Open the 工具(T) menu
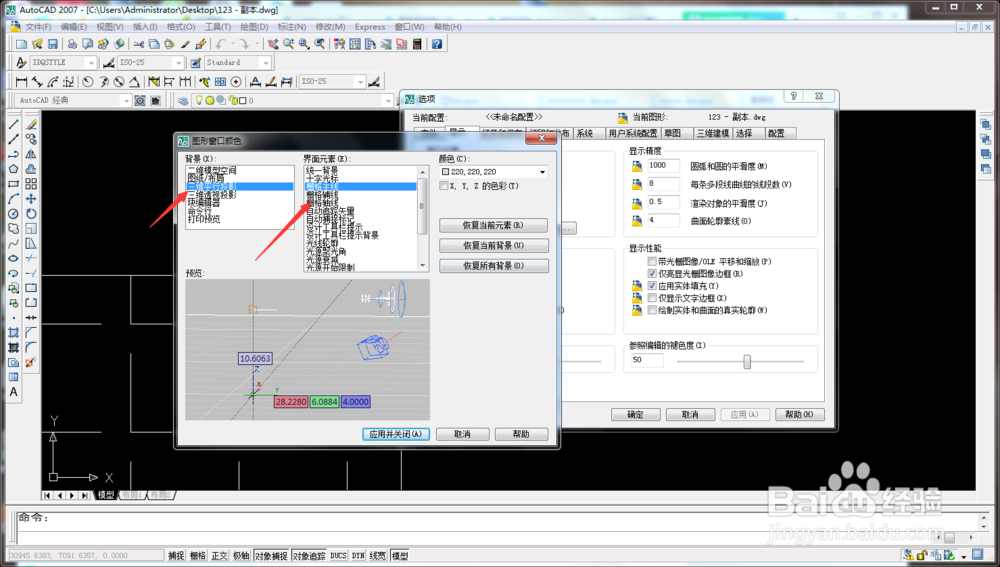 point(217,27)
